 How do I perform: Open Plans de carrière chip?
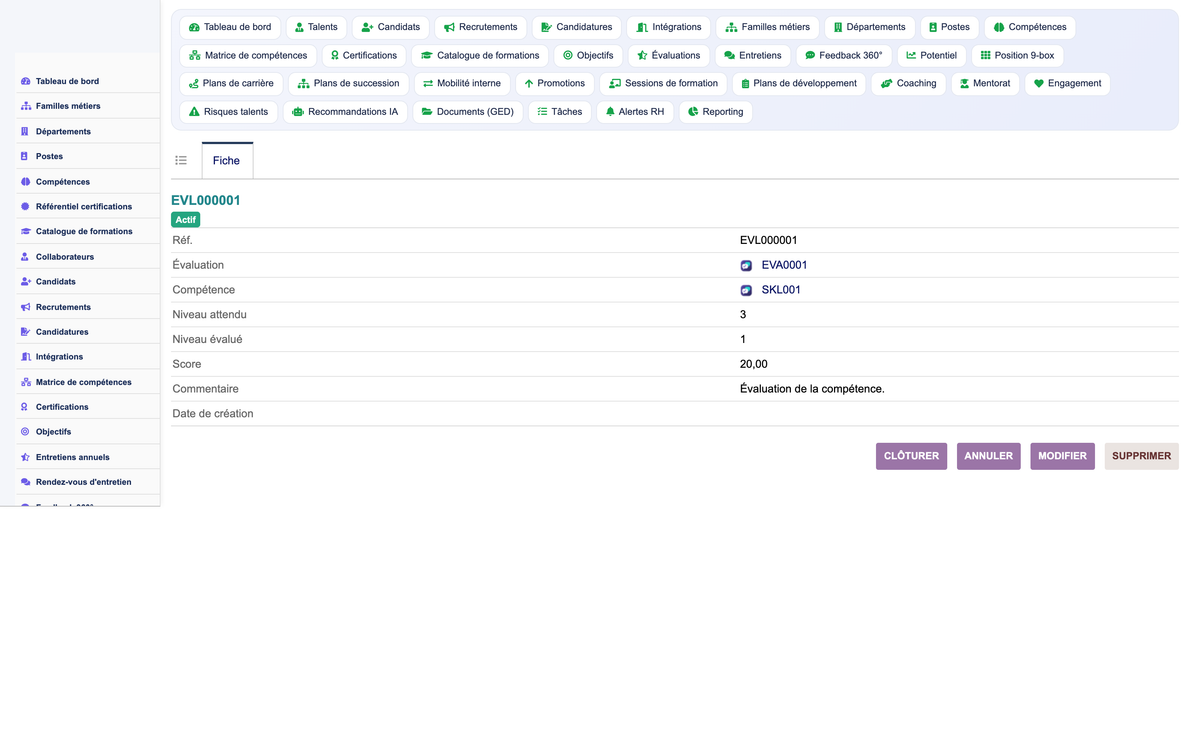tap(231, 83)
